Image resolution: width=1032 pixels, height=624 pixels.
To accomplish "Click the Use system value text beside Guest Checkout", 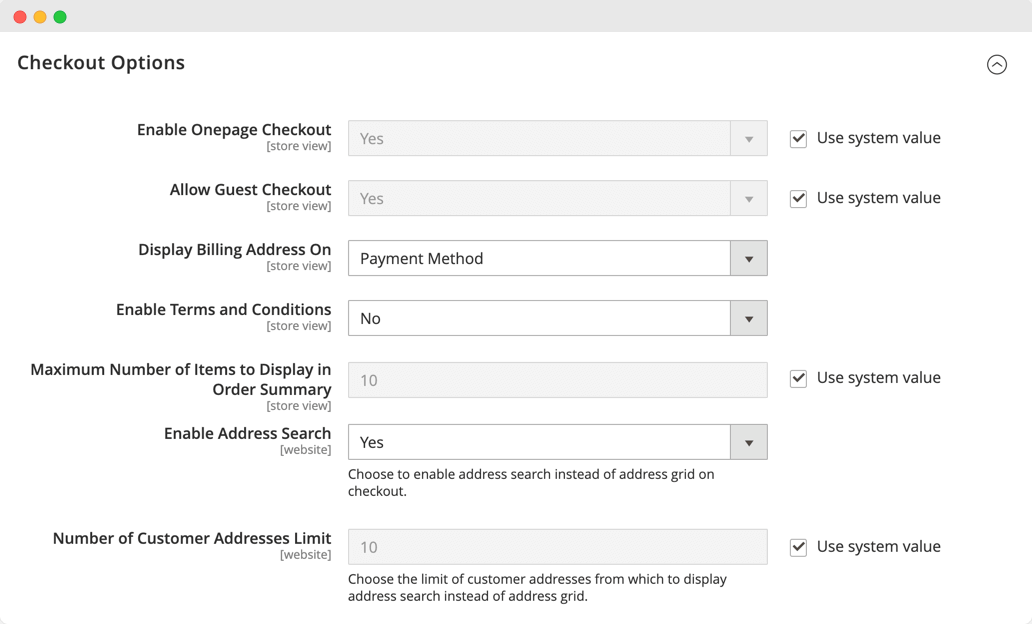I will 879,198.
